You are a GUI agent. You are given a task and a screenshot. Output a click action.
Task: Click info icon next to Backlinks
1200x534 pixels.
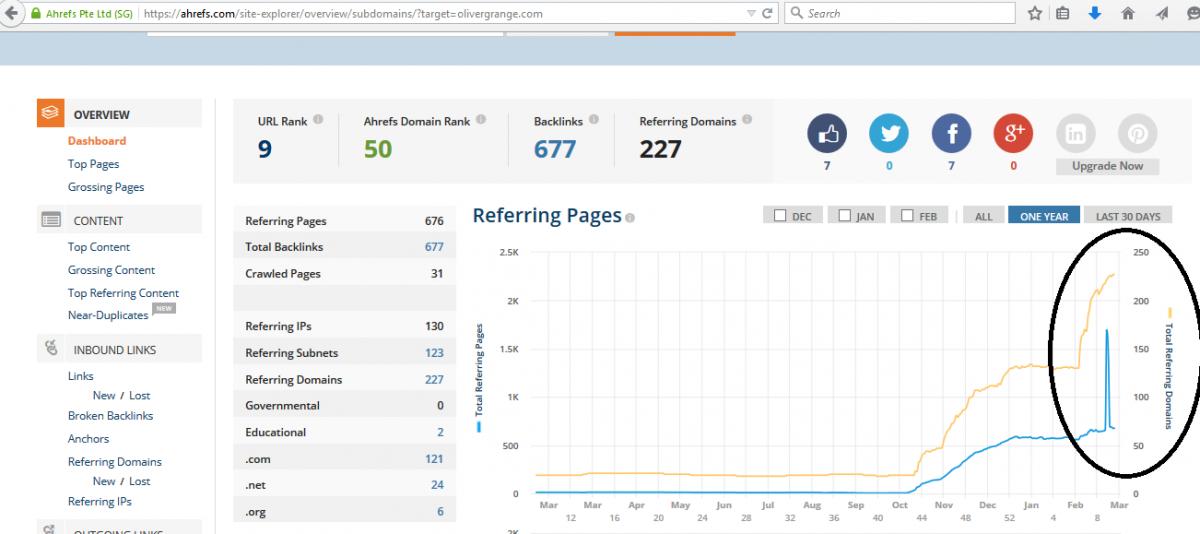pyautogui.click(x=594, y=119)
